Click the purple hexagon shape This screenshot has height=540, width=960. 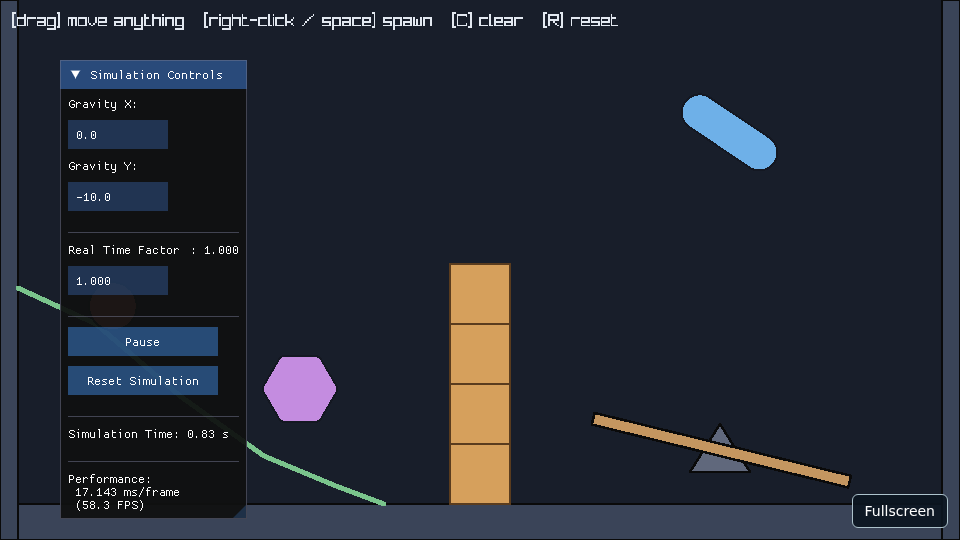(x=300, y=389)
